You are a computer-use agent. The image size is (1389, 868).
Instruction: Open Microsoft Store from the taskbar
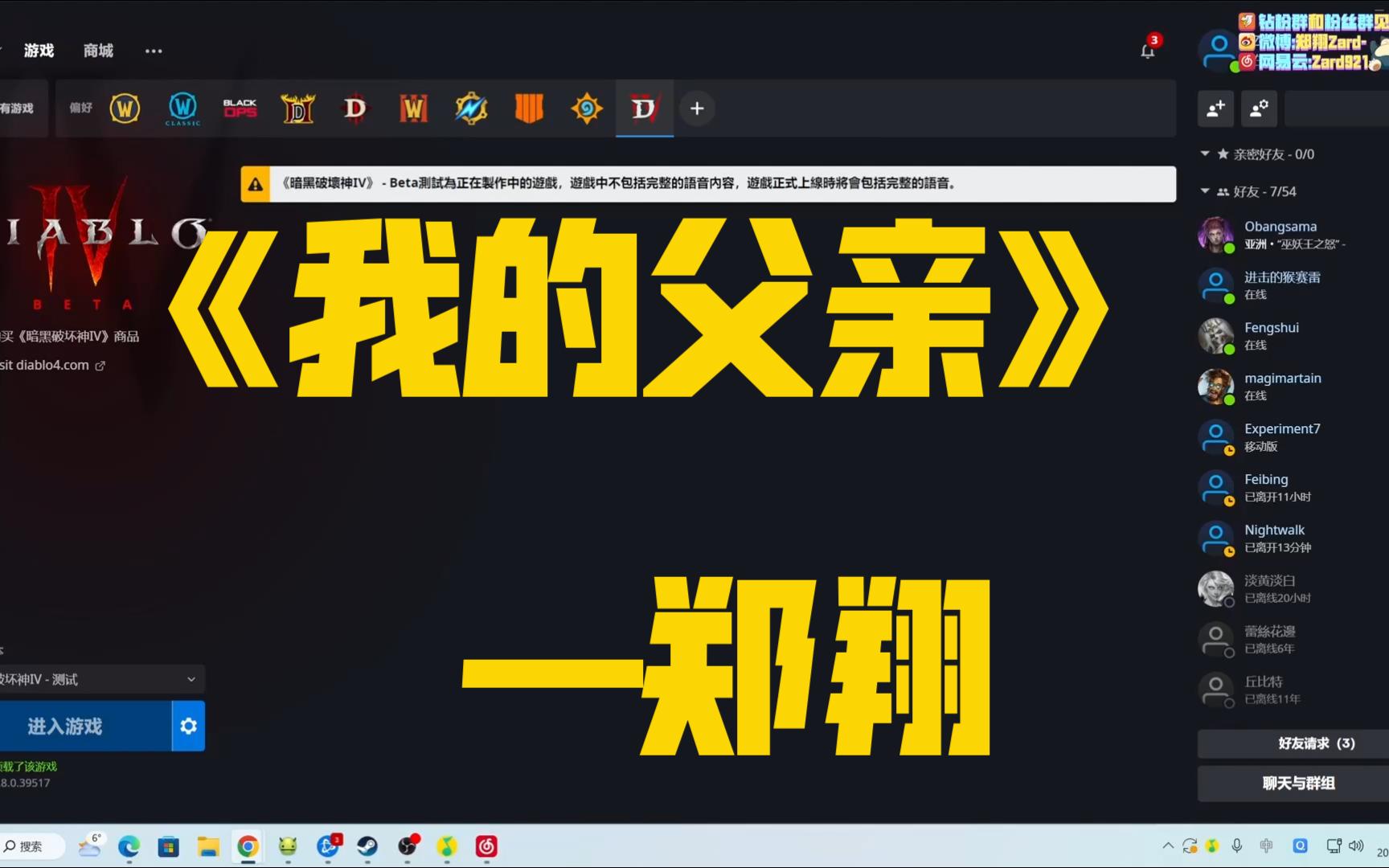(168, 846)
